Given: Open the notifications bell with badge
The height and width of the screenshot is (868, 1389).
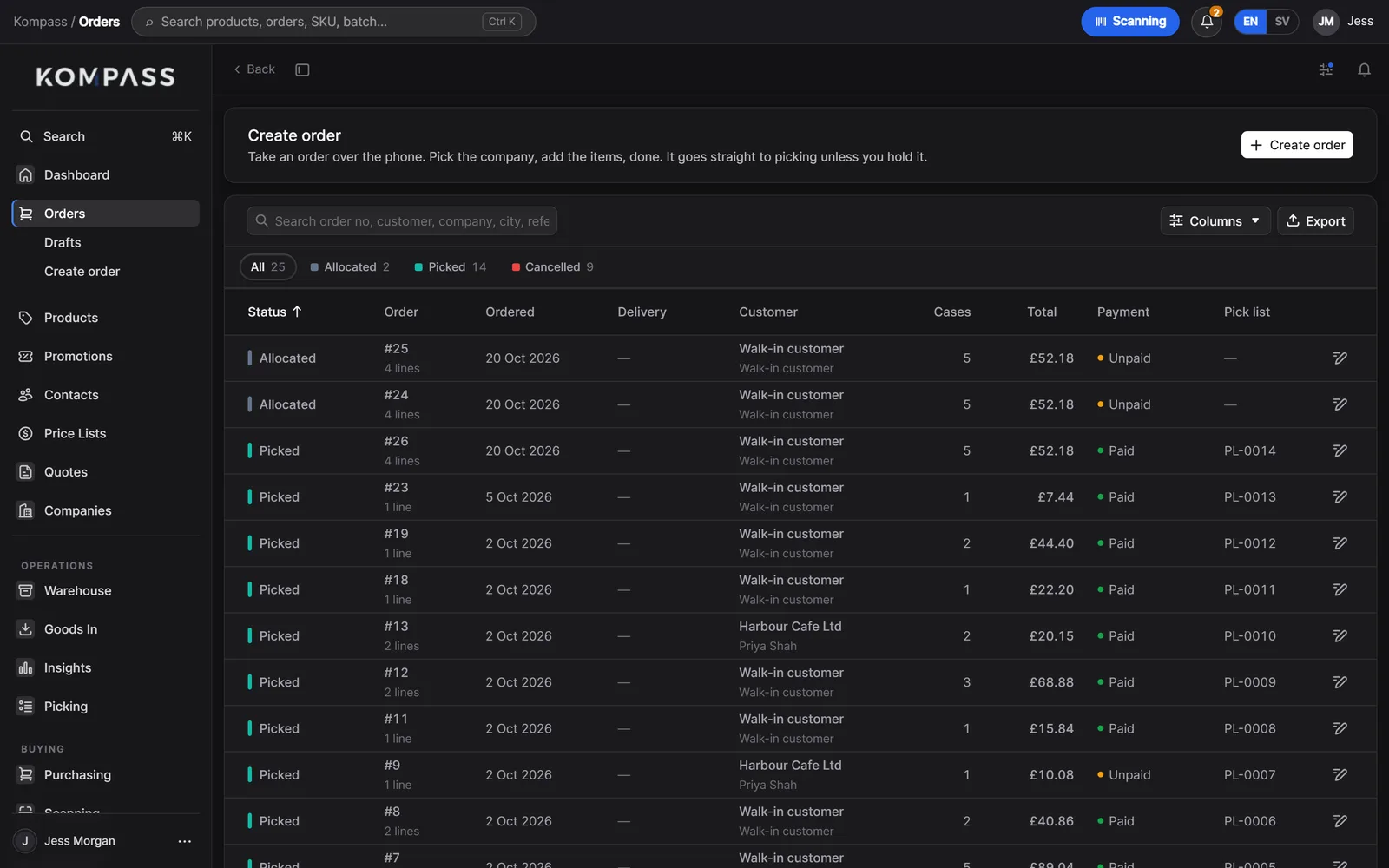Looking at the screenshot, I should pyautogui.click(x=1207, y=22).
